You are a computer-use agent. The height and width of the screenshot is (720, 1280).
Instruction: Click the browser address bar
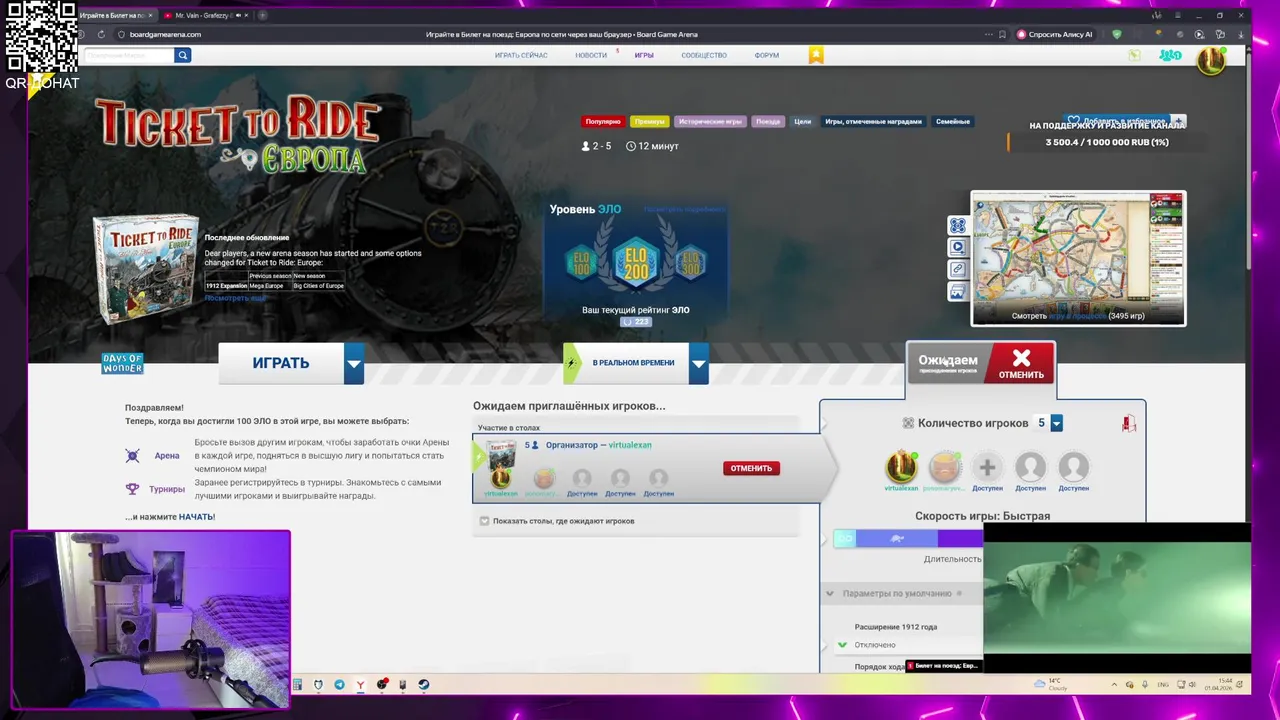coord(560,34)
